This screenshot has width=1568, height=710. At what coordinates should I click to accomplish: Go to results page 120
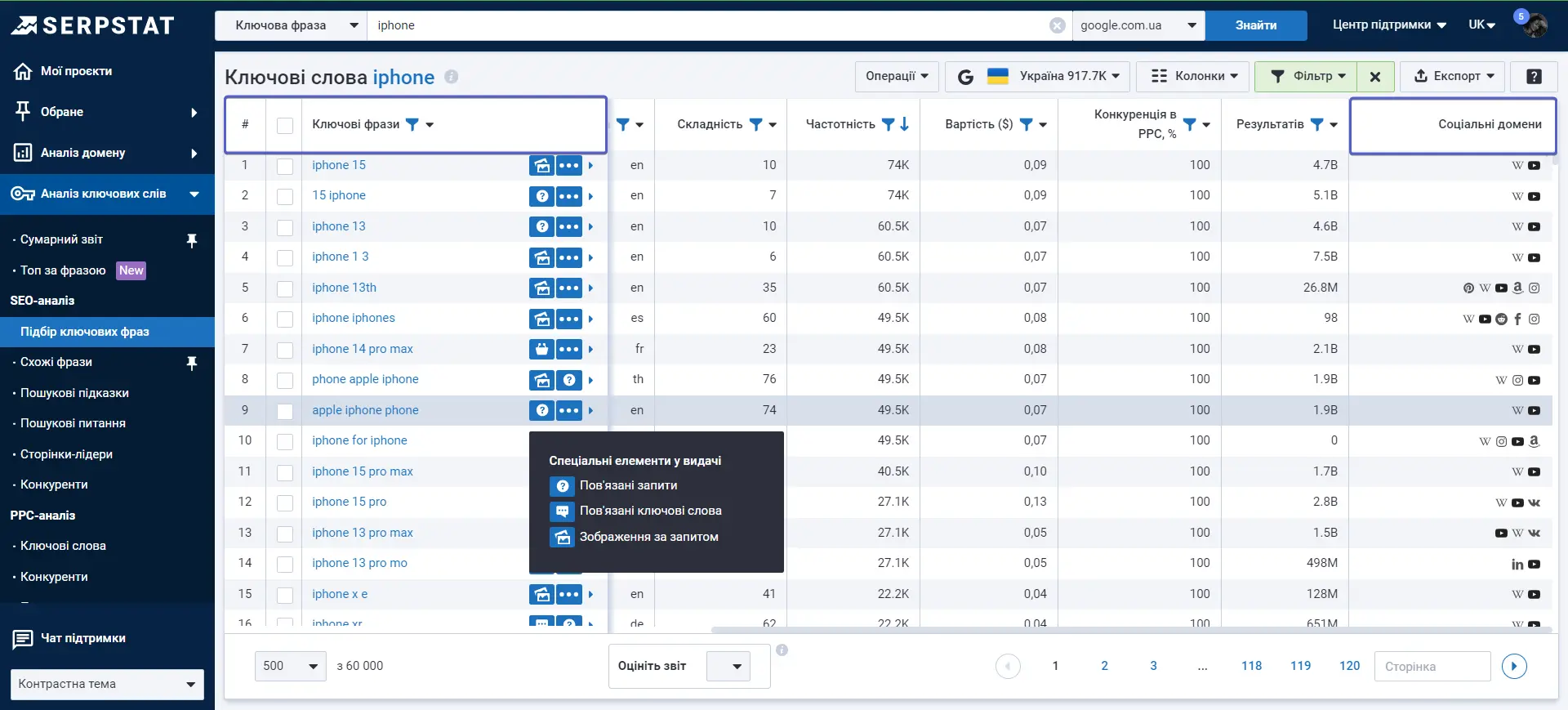(x=1349, y=666)
